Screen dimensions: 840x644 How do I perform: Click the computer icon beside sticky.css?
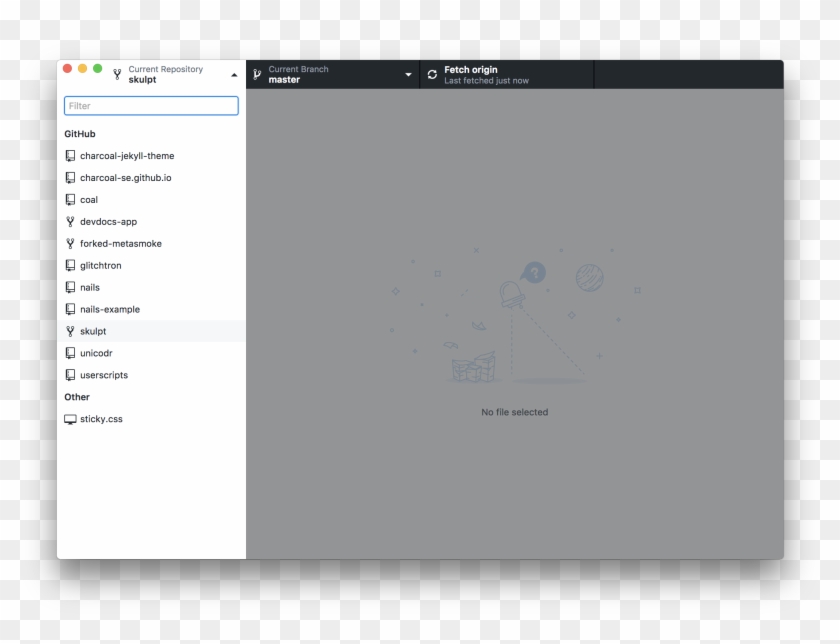pos(70,420)
